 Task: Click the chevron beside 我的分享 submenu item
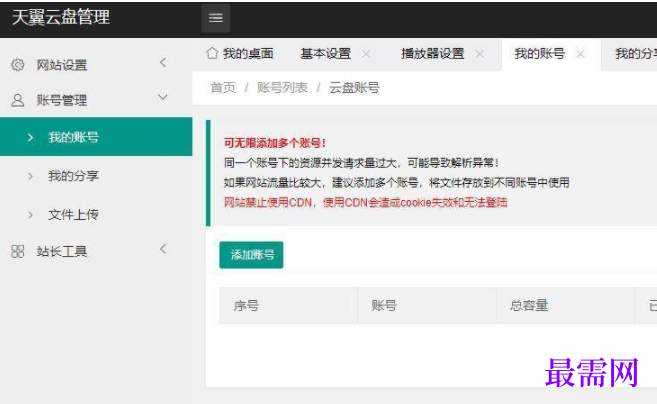(30, 176)
